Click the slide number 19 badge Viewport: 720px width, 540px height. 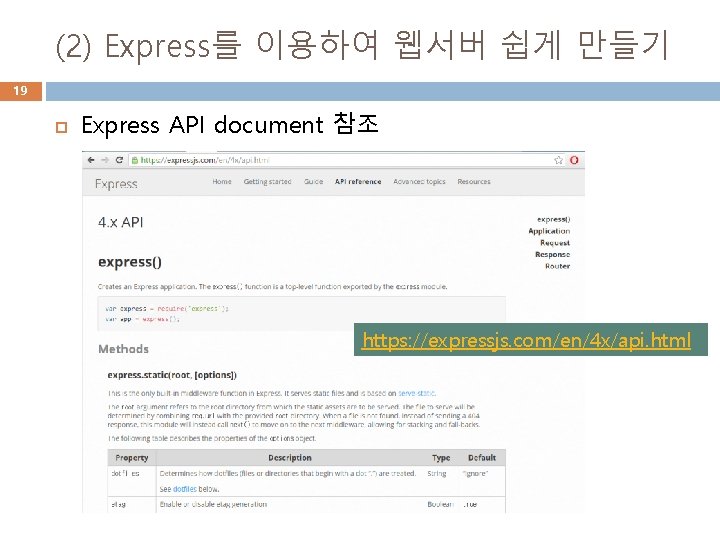click(x=21, y=91)
